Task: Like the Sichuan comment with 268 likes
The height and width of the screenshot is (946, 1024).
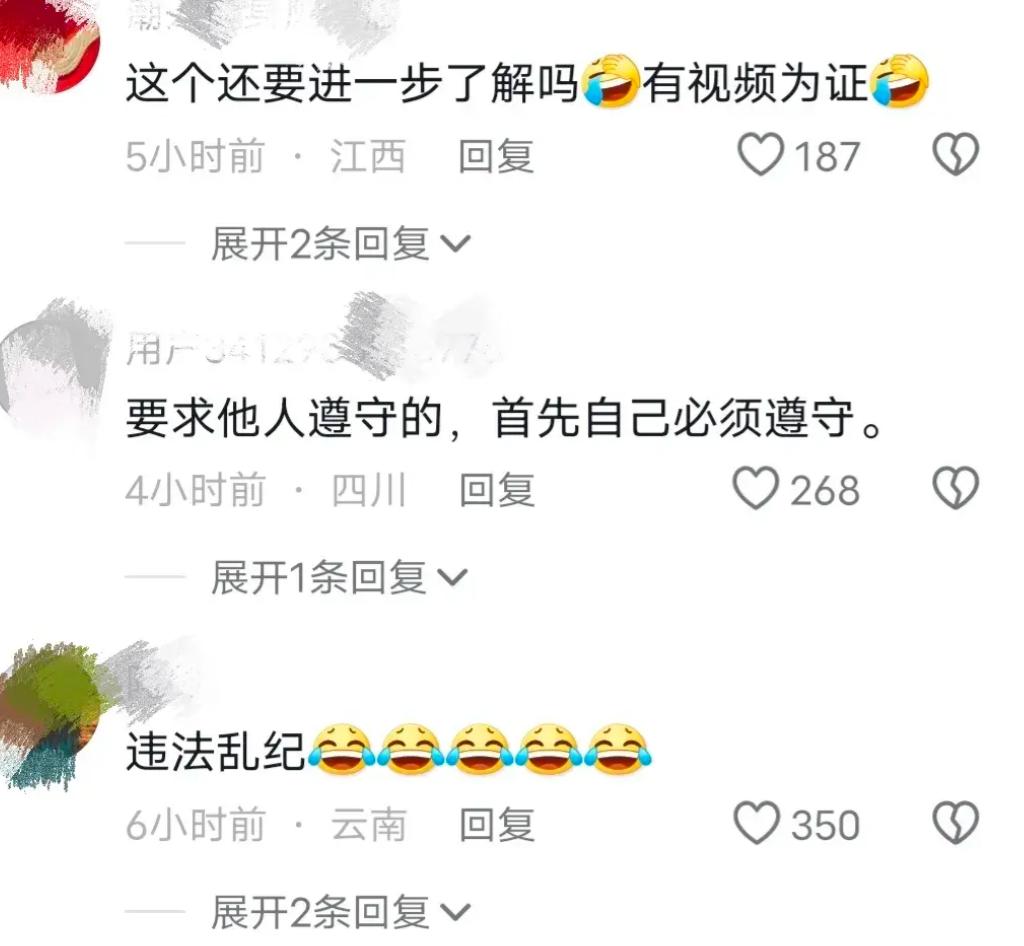Action: (756, 489)
